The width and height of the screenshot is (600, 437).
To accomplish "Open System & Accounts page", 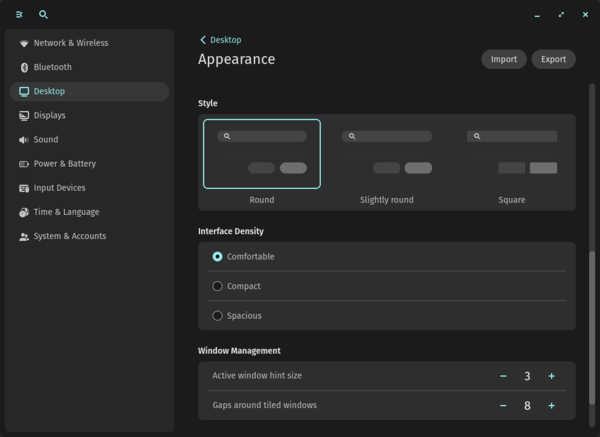I will click(x=69, y=237).
